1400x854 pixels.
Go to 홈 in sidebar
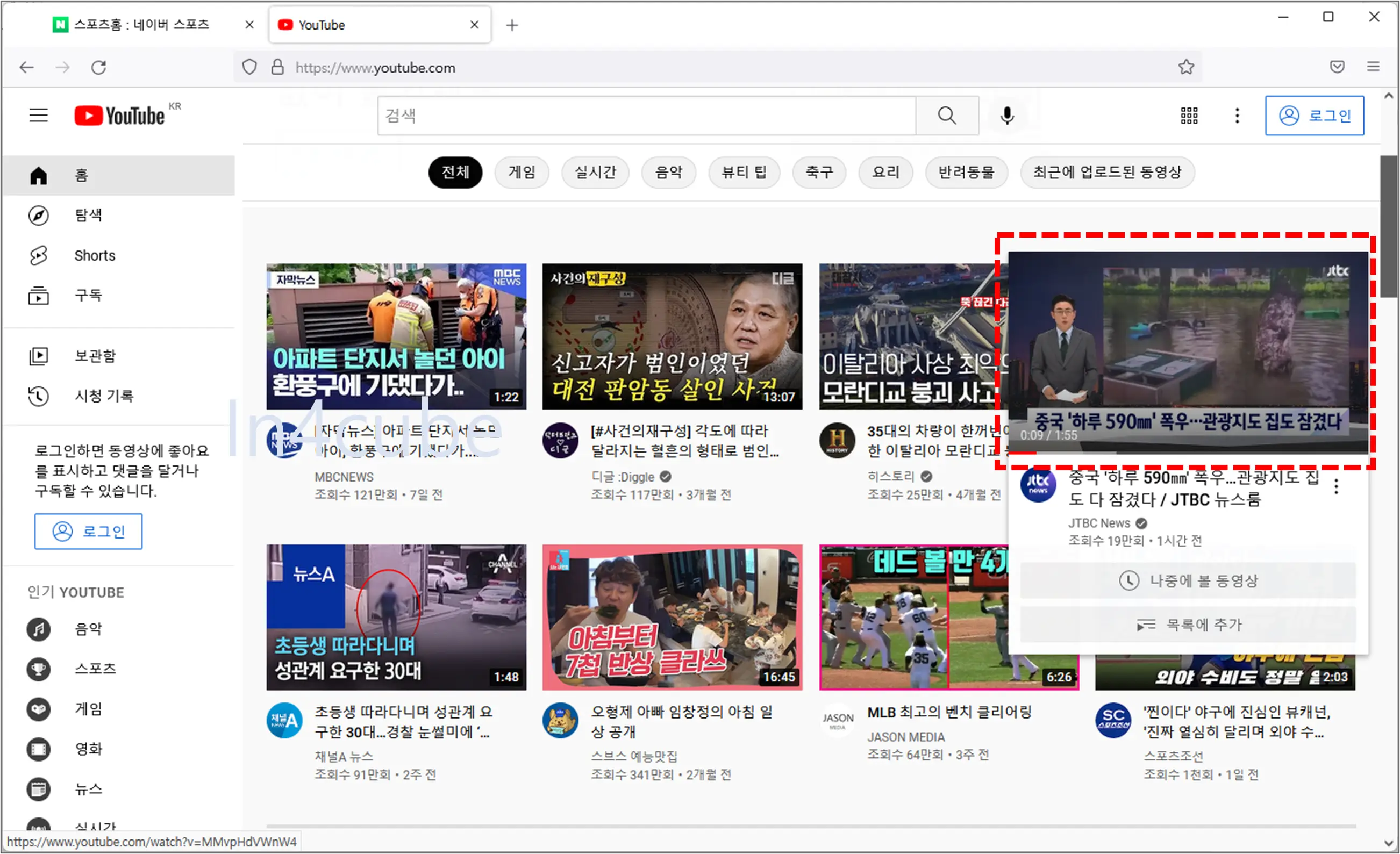point(118,175)
